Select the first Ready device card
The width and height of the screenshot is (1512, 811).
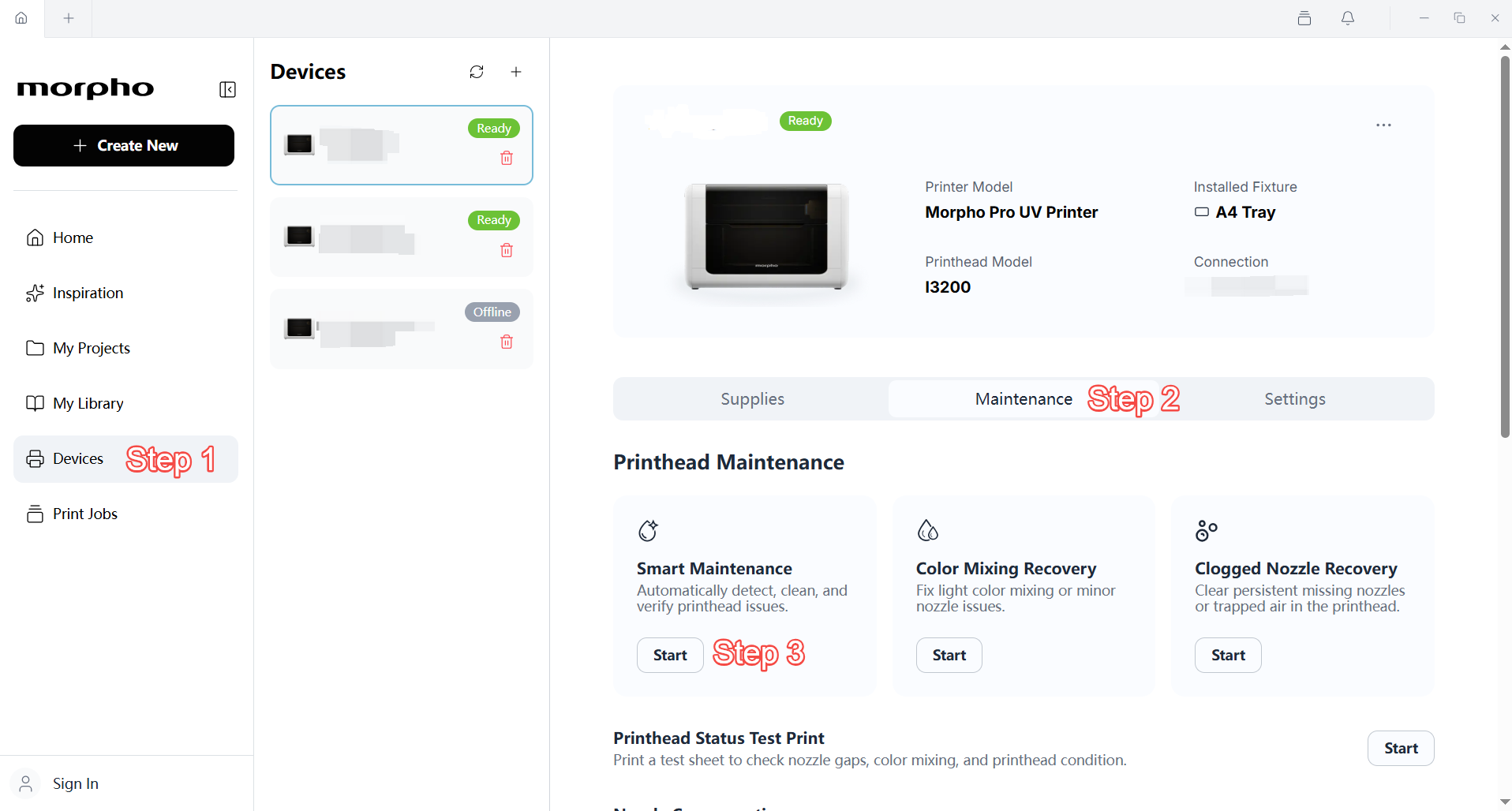click(x=402, y=145)
